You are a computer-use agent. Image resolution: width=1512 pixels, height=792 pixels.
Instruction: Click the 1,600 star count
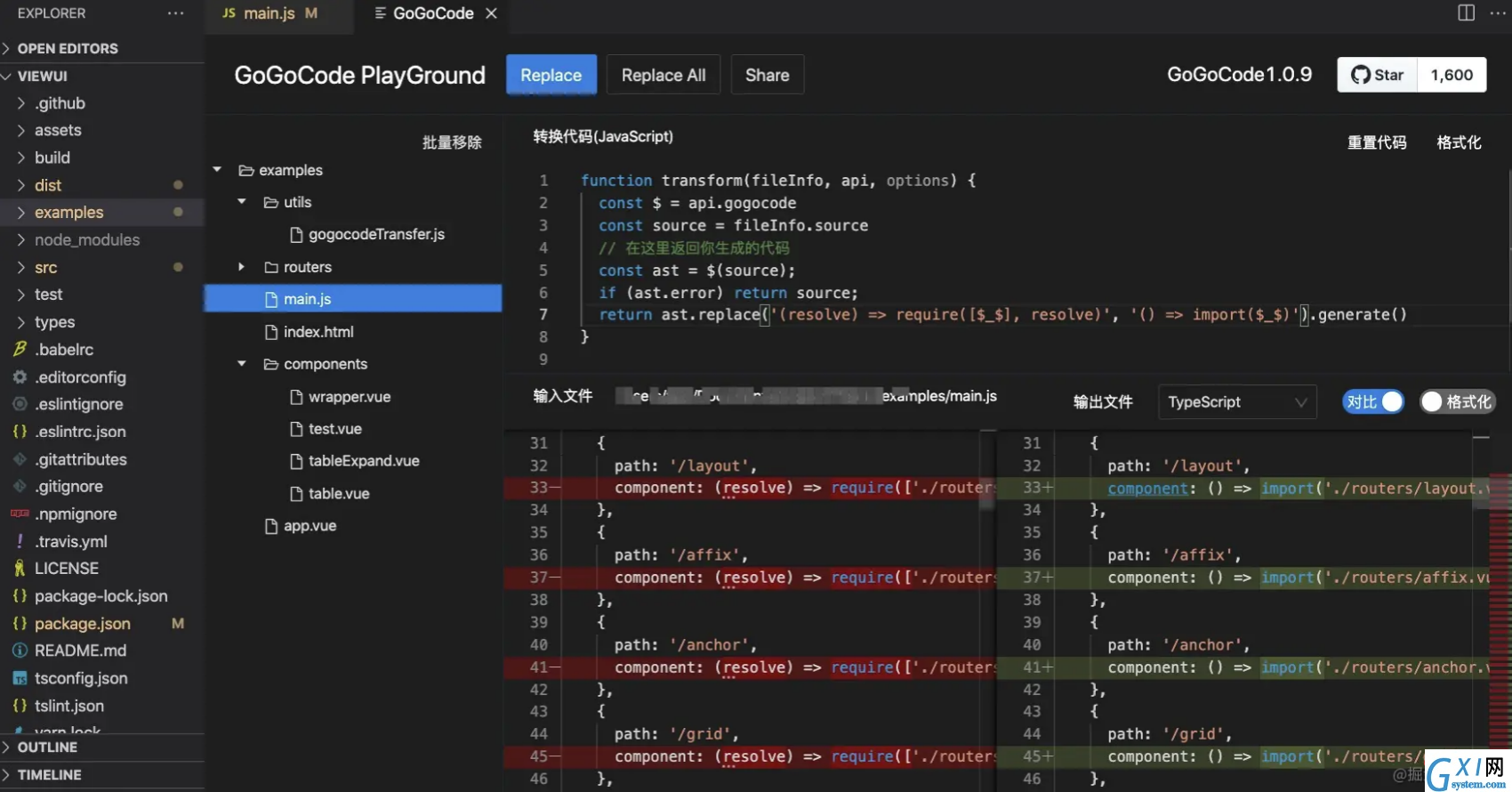[1452, 75]
